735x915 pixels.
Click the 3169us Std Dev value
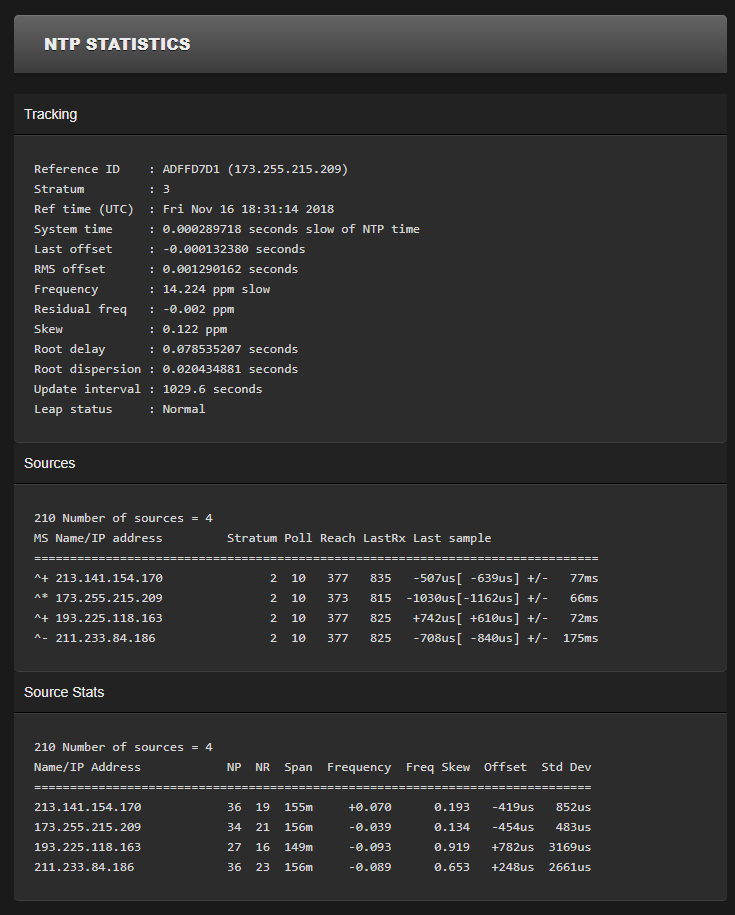[x=569, y=847]
